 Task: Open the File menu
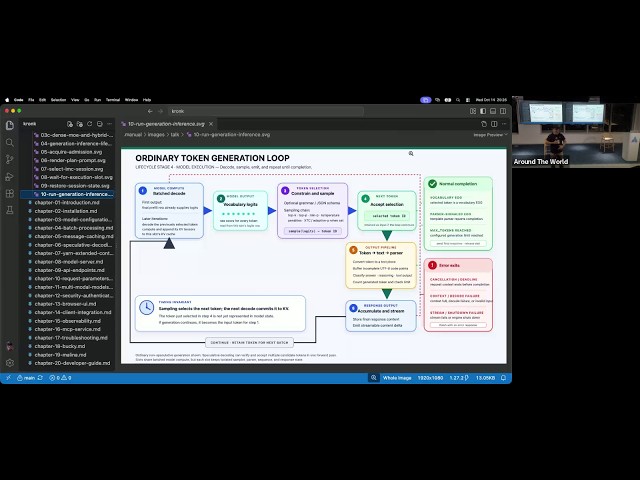point(31,100)
